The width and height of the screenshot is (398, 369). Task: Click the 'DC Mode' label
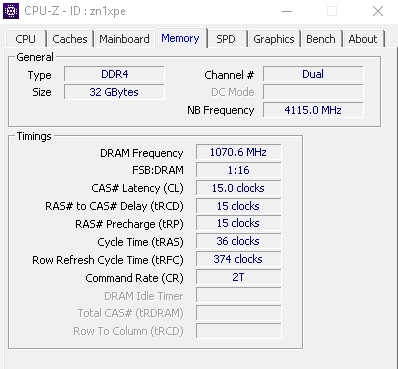click(233, 92)
